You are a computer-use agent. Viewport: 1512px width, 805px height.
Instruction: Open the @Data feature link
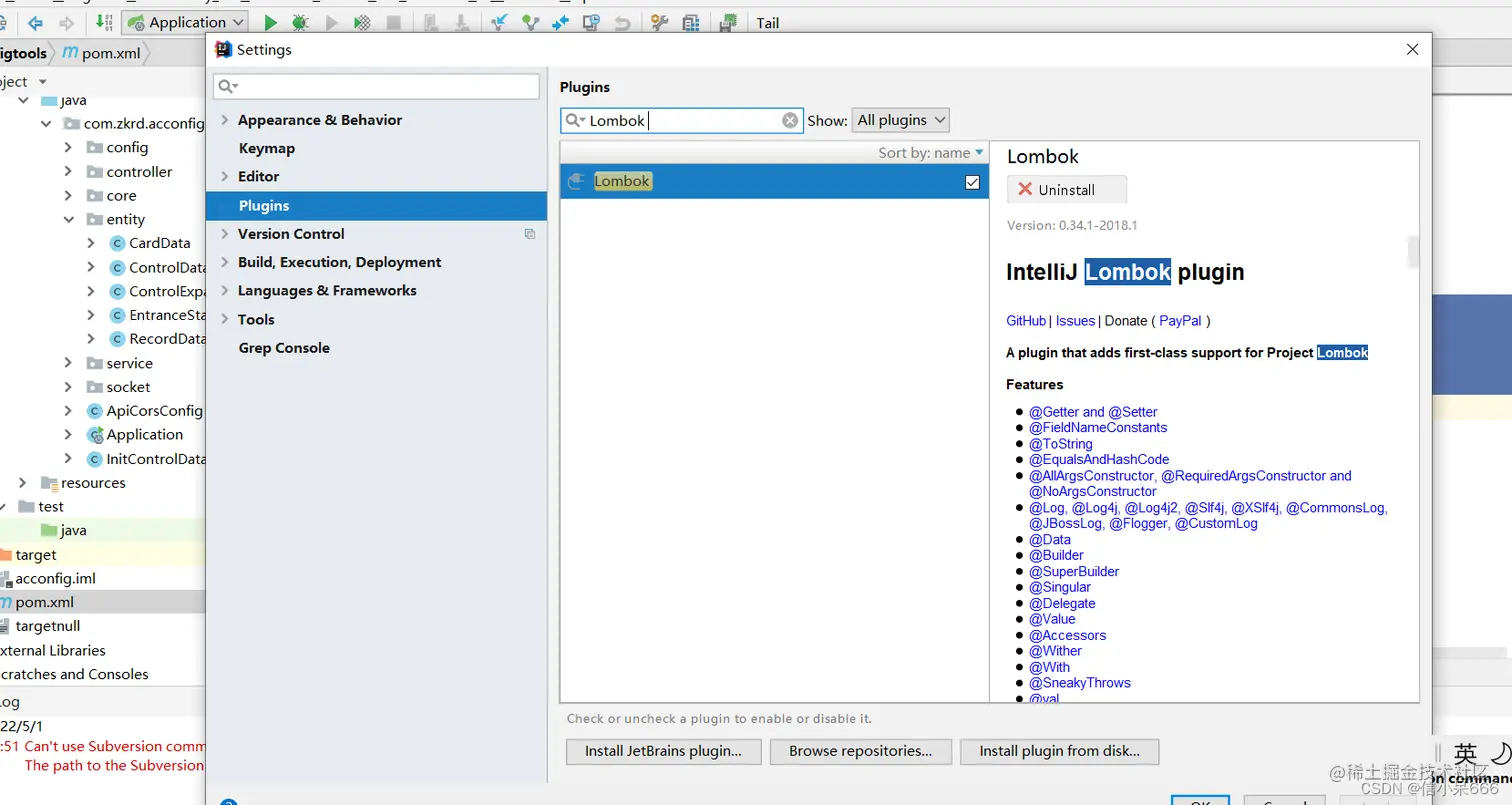click(x=1050, y=540)
